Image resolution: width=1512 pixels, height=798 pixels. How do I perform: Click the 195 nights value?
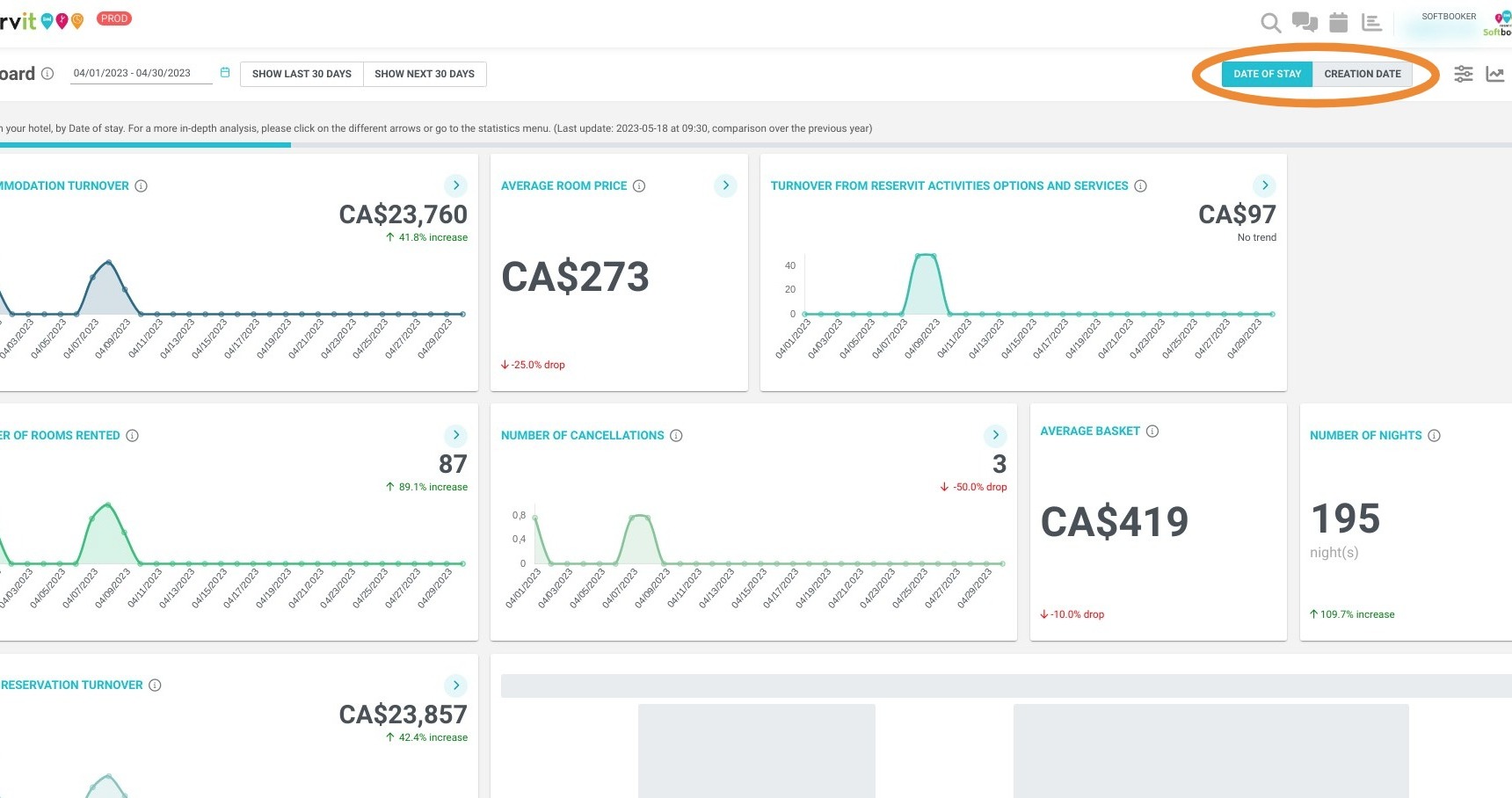coord(1345,519)
